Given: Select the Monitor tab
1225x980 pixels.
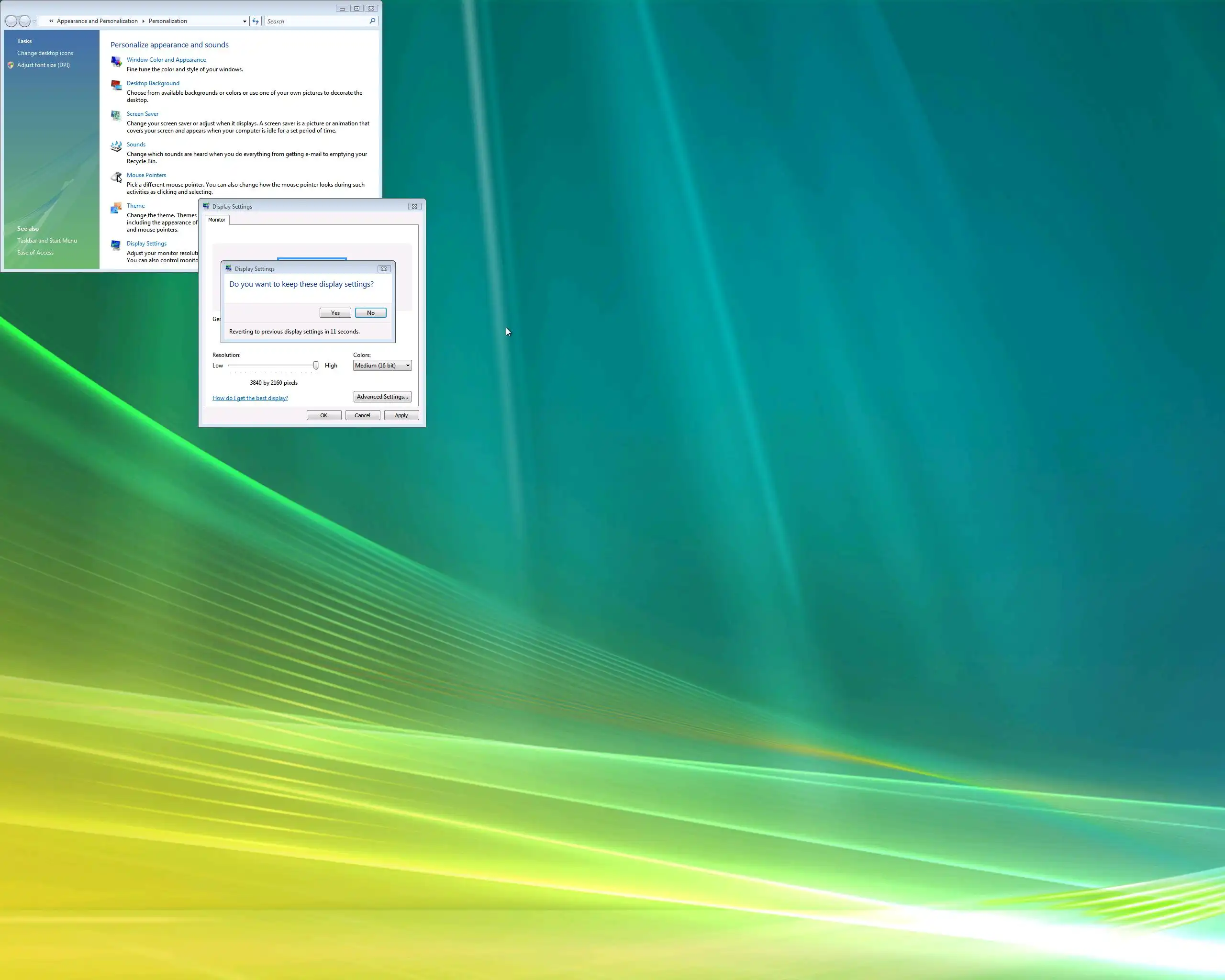Looking at the screenshot, I should click(216, 220).
